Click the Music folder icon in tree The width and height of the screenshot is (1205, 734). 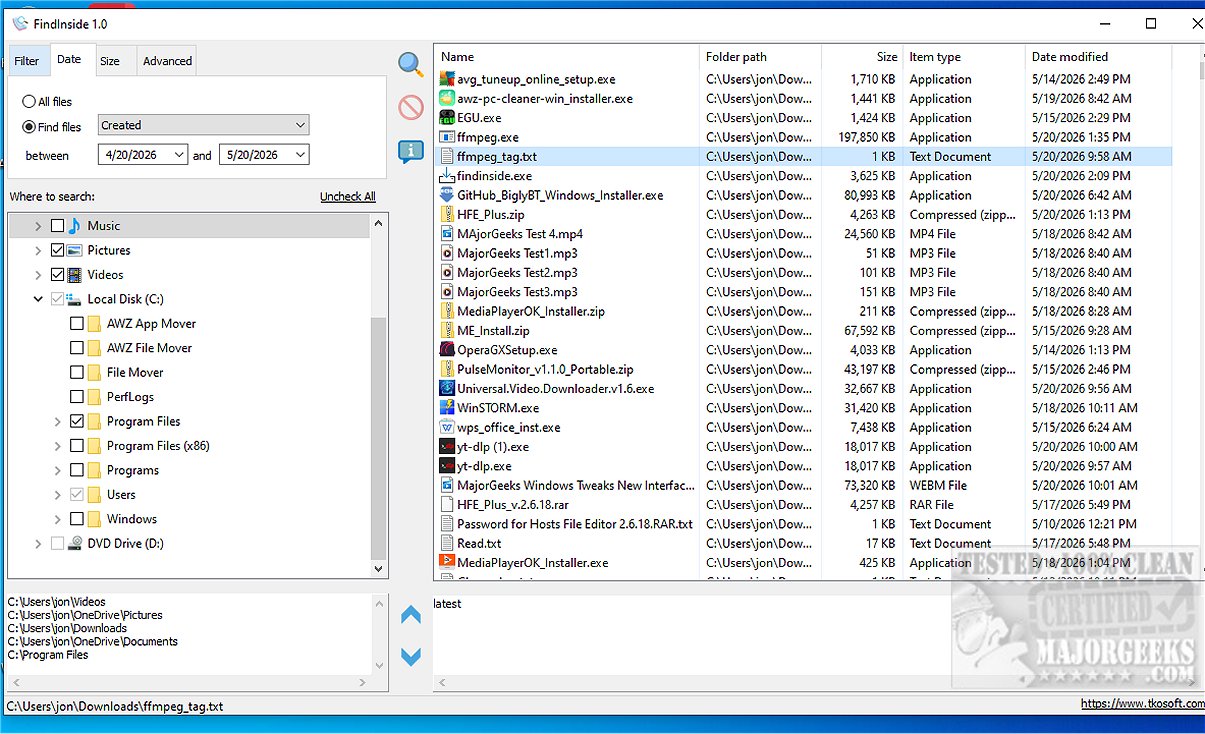point(75,226)
